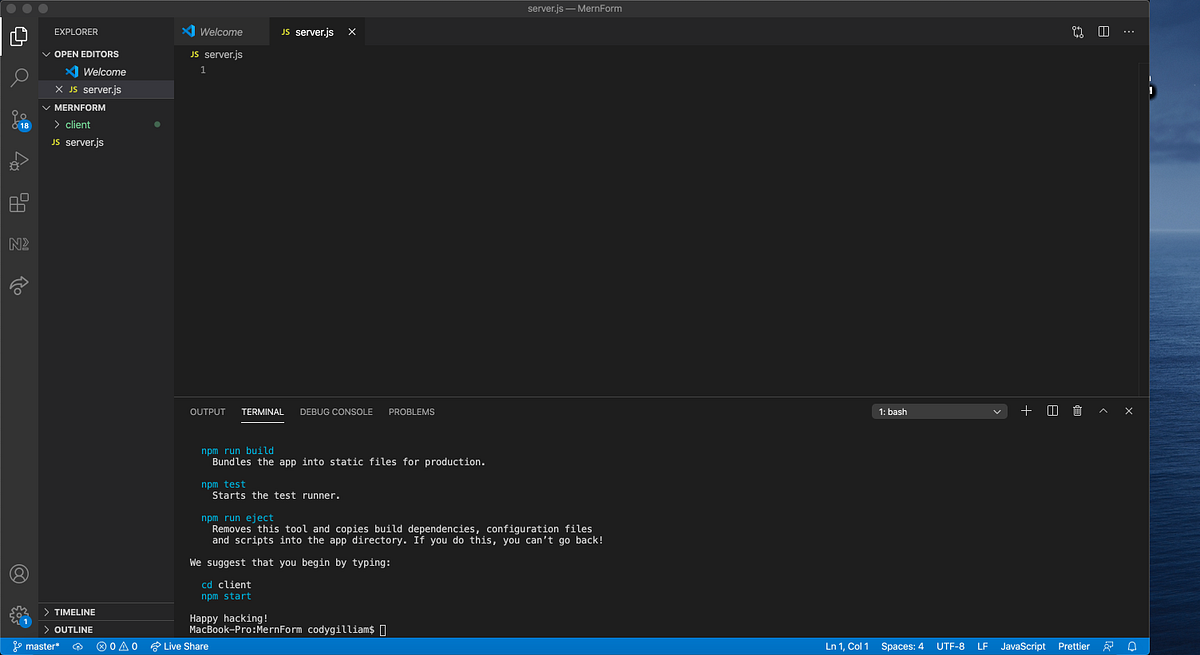Click the Open Changes compare icon

click(x=1077, y=32)
